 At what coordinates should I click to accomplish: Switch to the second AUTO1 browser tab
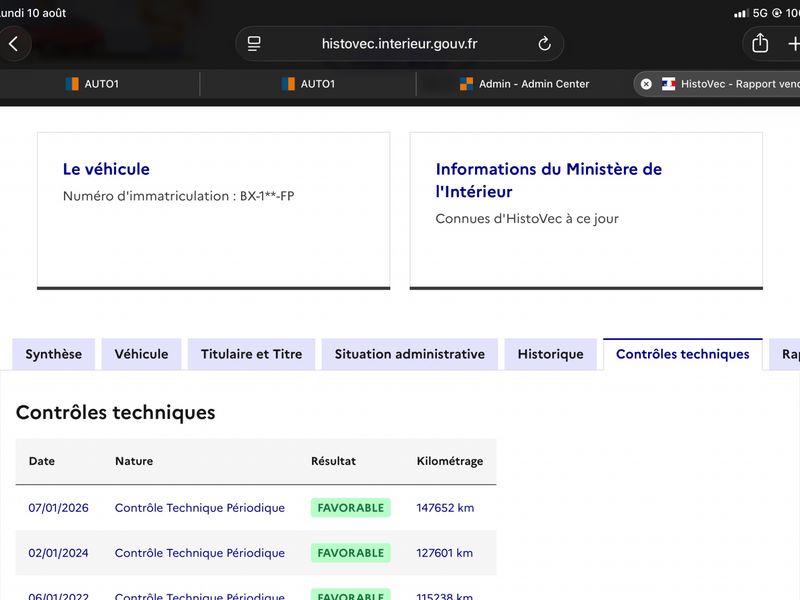(x=308, y=84)
